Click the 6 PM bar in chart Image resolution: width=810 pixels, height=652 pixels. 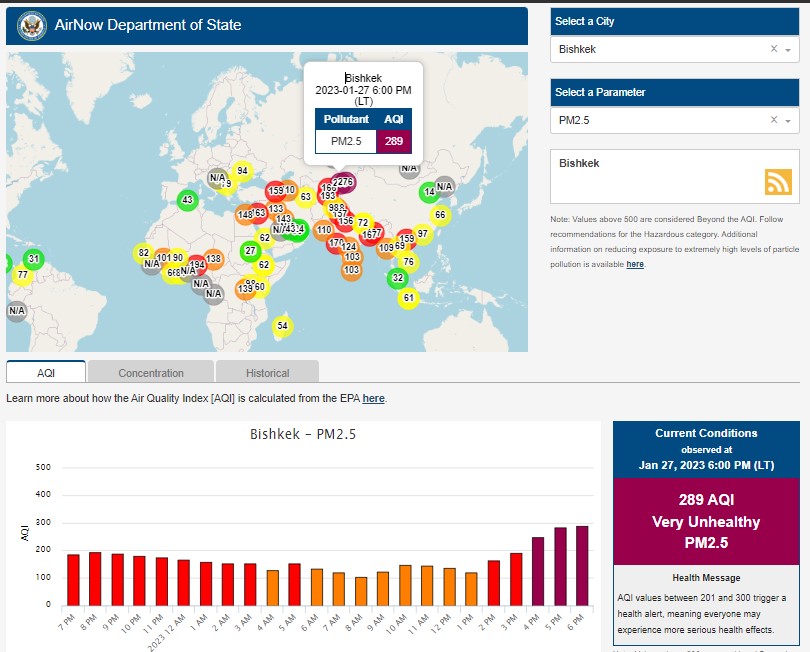click(582, 565)
